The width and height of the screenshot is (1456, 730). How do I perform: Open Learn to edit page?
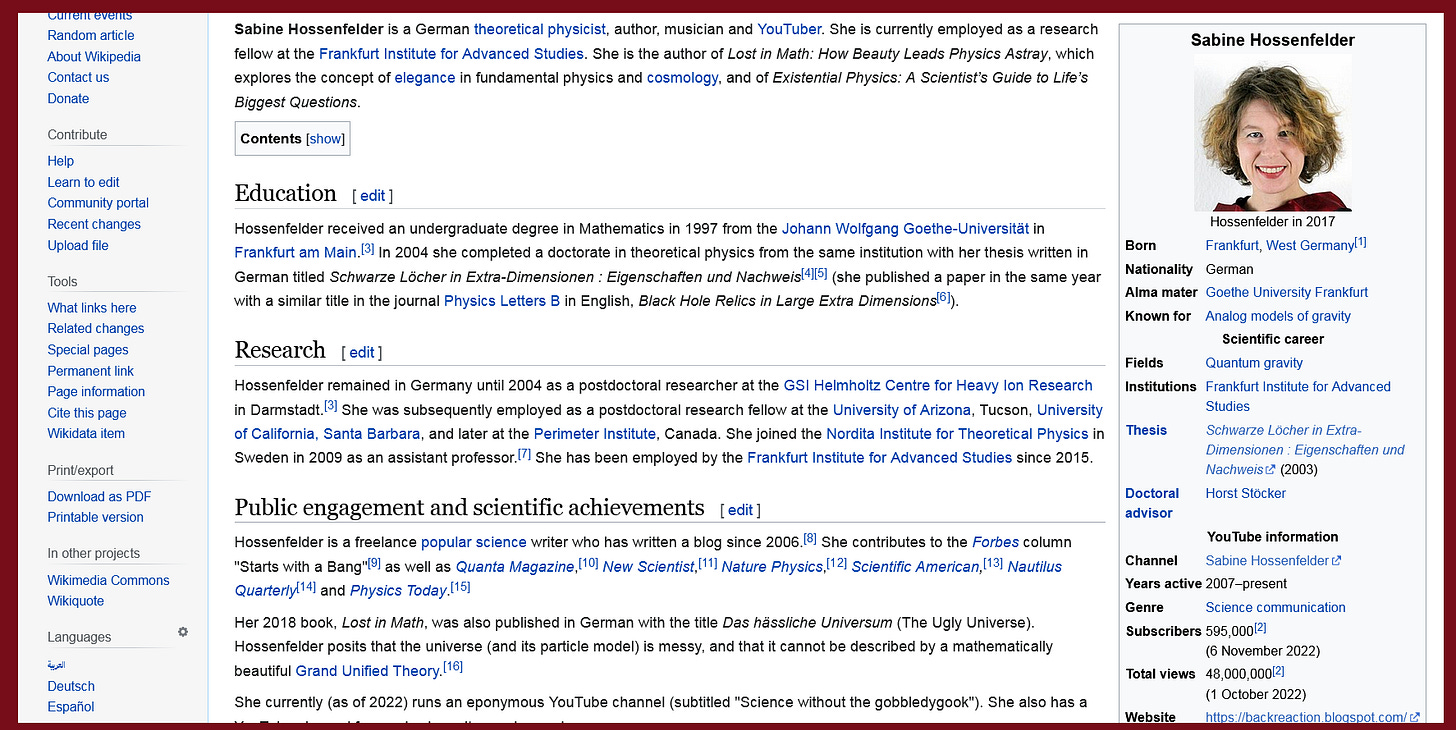coord(83,182)
